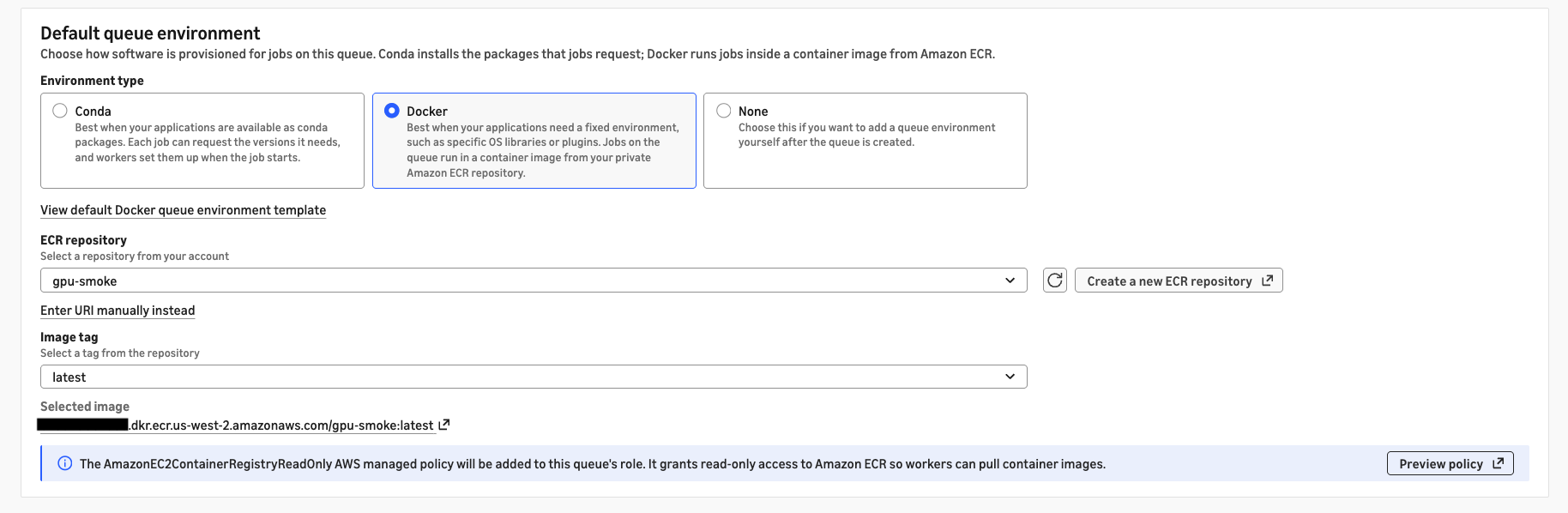1568x513 pixels.
Task: Click 'Select a repository from your account' hint
Action: [x=135, y=256]
